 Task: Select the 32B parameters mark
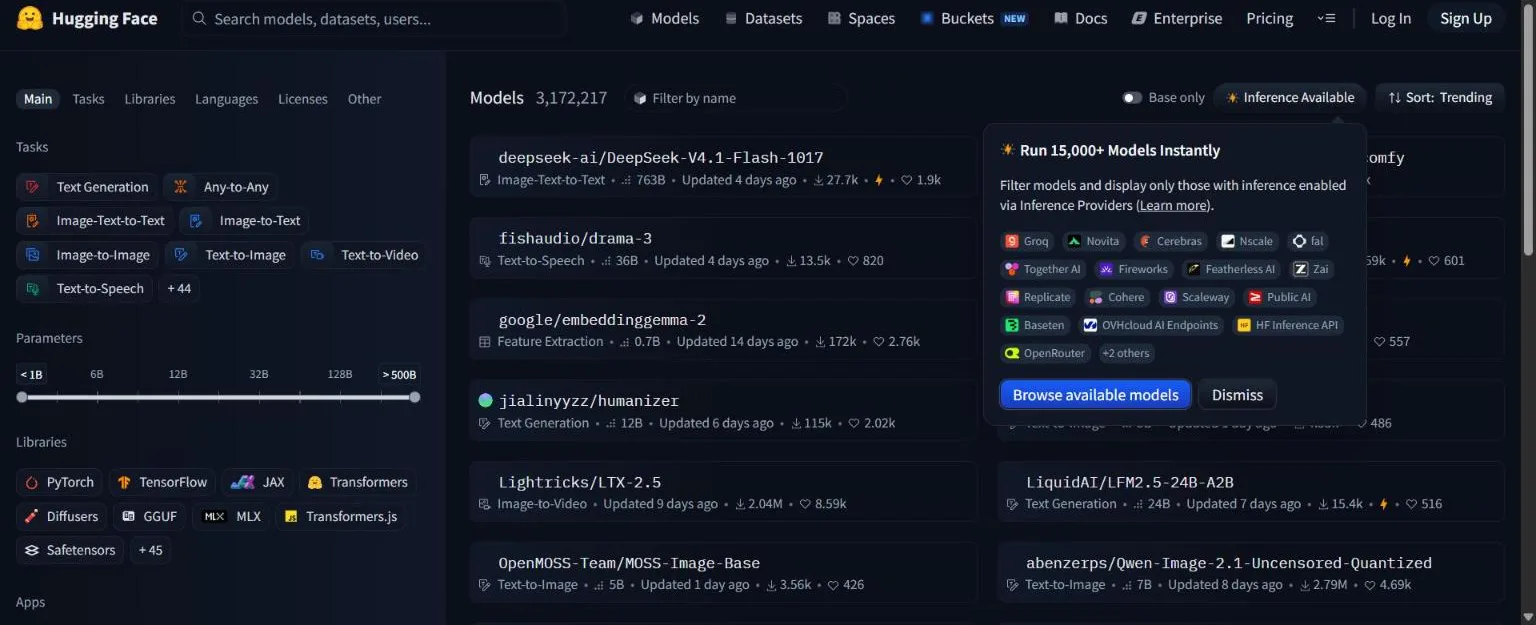pos(259,374)
